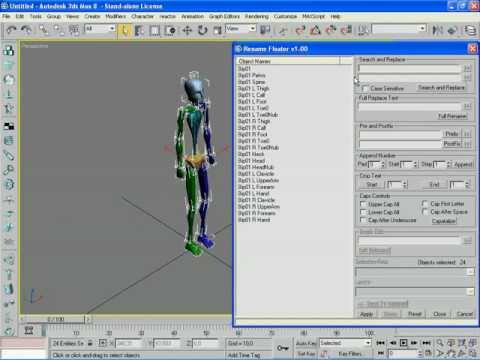
Task: Open Mini Curve Editor icon beside the timeline
Action: tap(29, 331)
